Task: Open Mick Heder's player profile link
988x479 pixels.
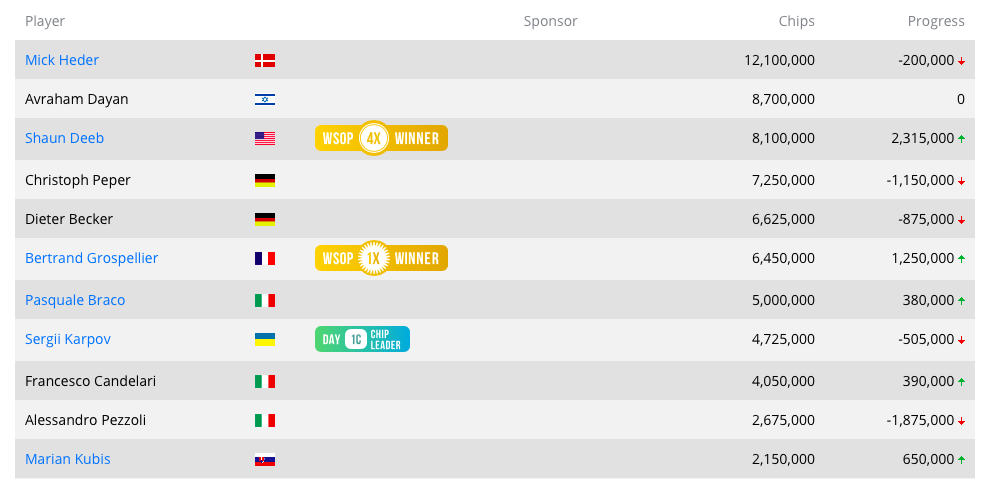Action: 62,61
